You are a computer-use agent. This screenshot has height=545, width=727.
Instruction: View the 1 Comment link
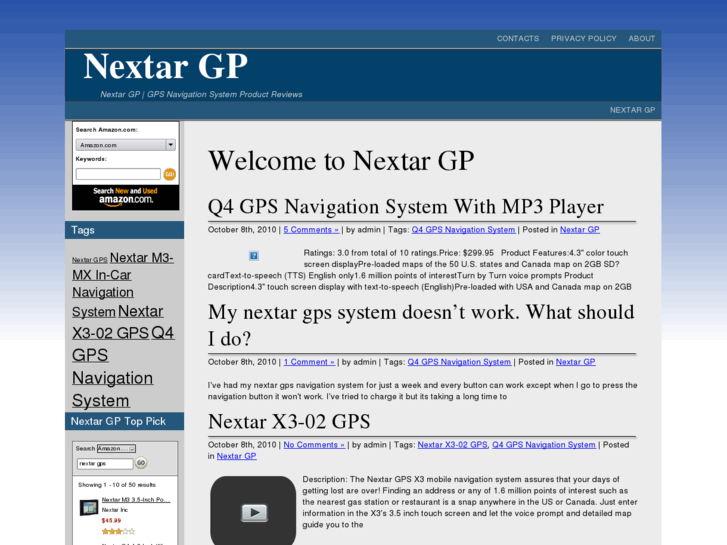pyautogui.click(x=309, y=362)
